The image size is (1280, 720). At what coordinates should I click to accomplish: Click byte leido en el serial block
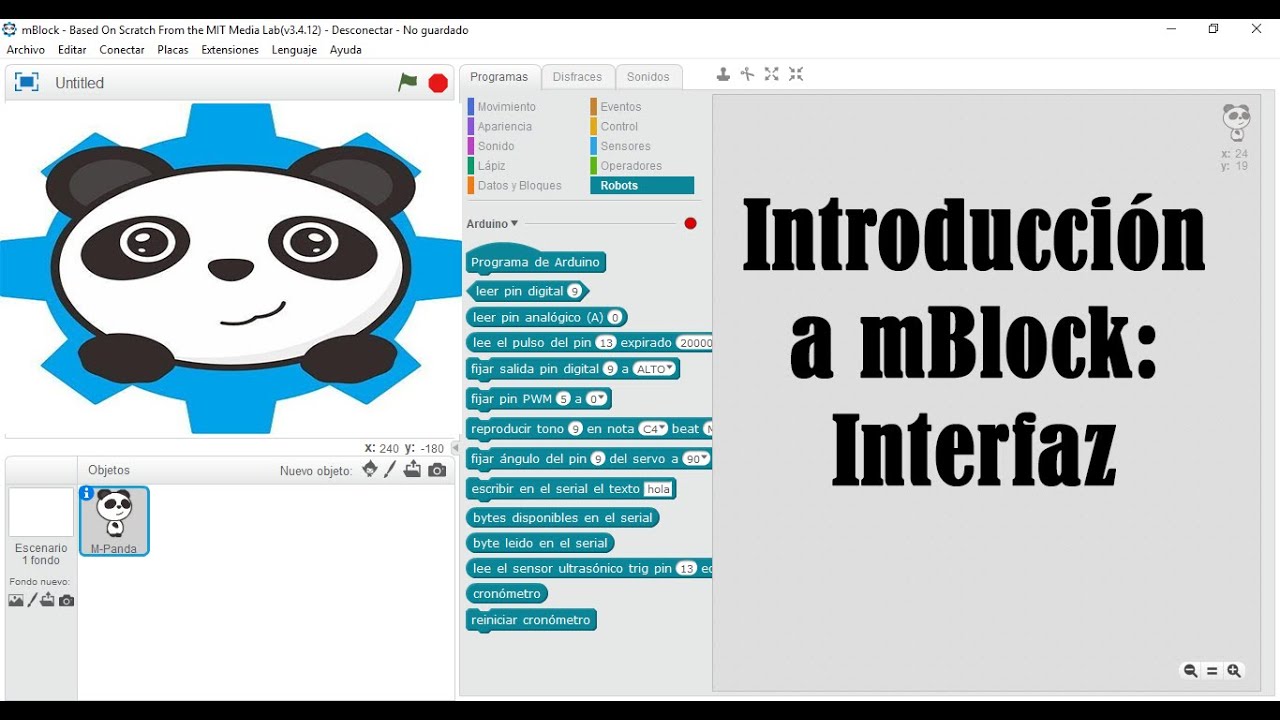tap(540, 543)
